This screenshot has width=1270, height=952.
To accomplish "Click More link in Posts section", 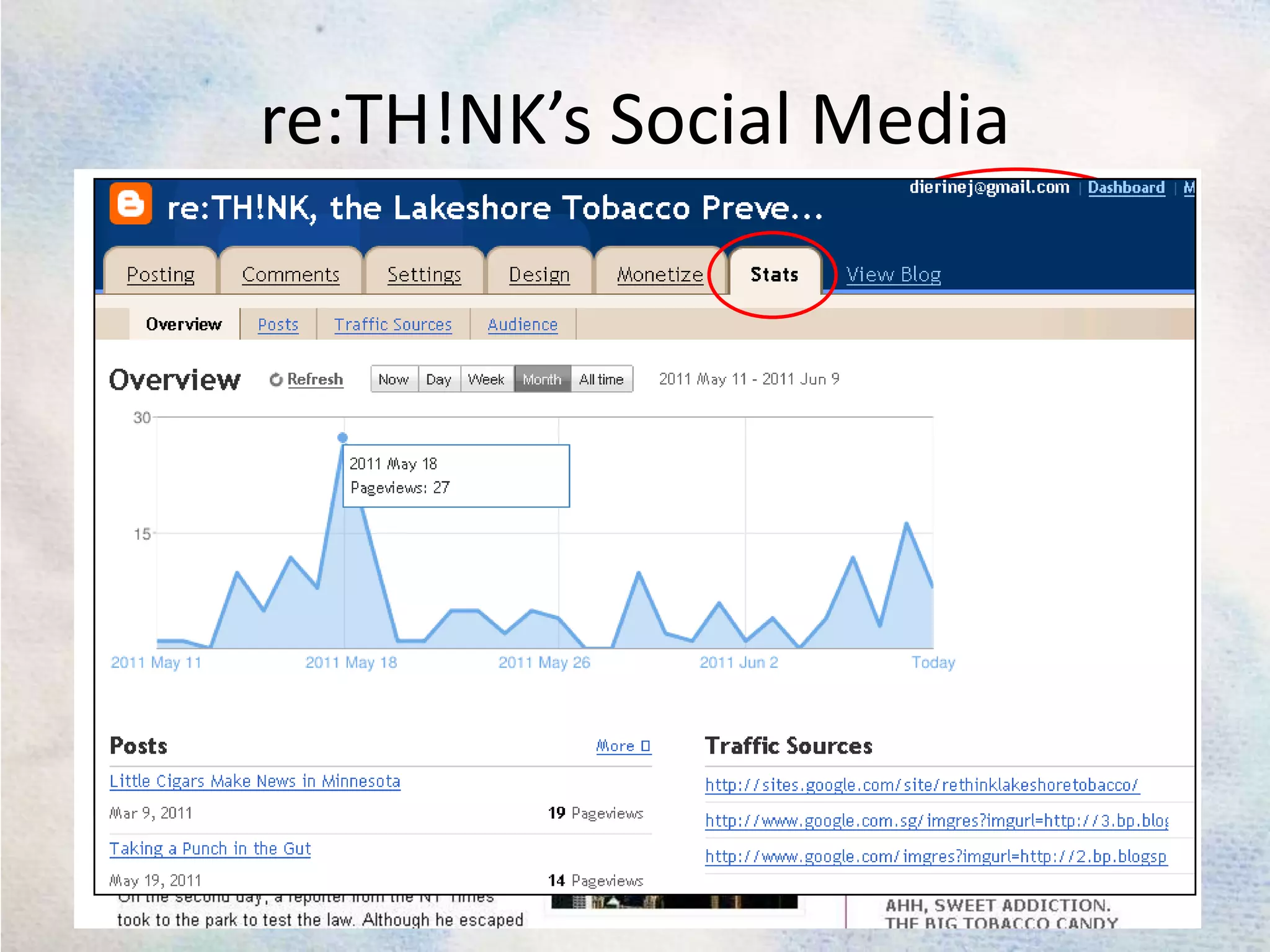I will click(623, 746).
